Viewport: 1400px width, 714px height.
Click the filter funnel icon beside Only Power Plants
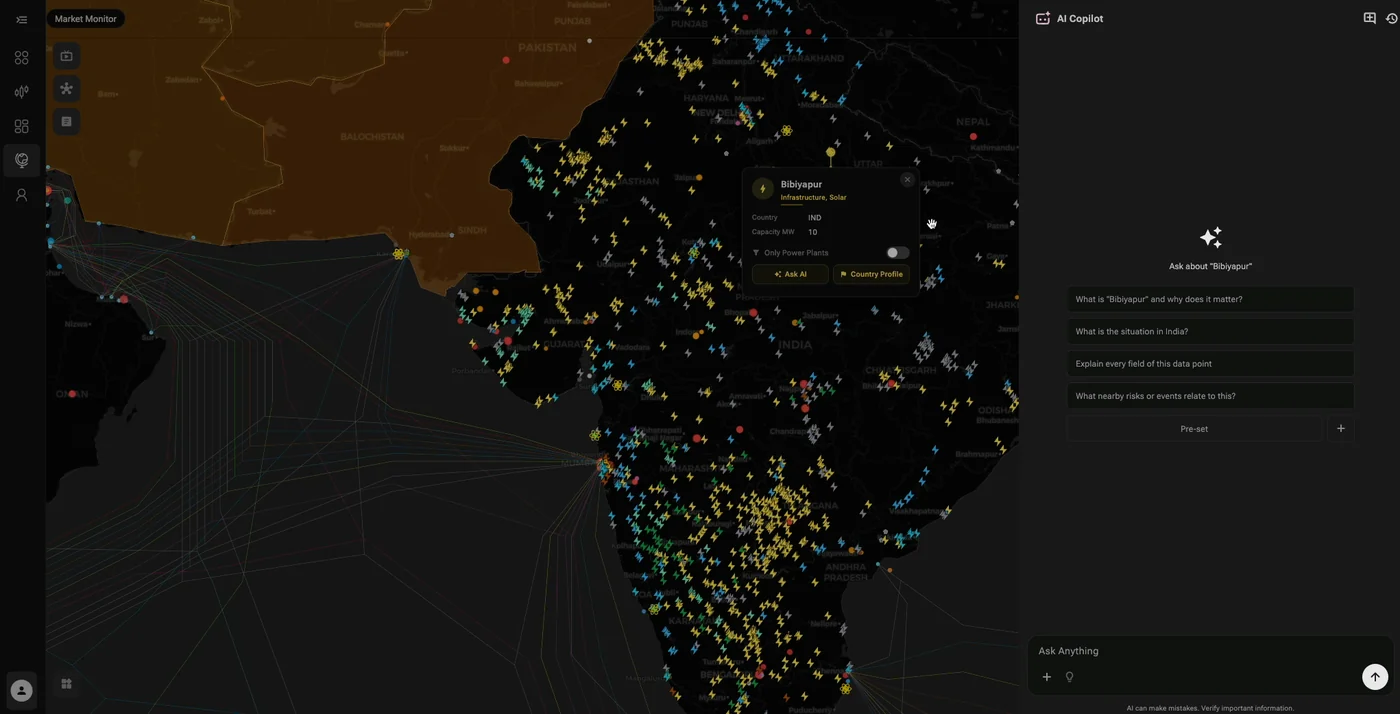(x=756, y=253)
